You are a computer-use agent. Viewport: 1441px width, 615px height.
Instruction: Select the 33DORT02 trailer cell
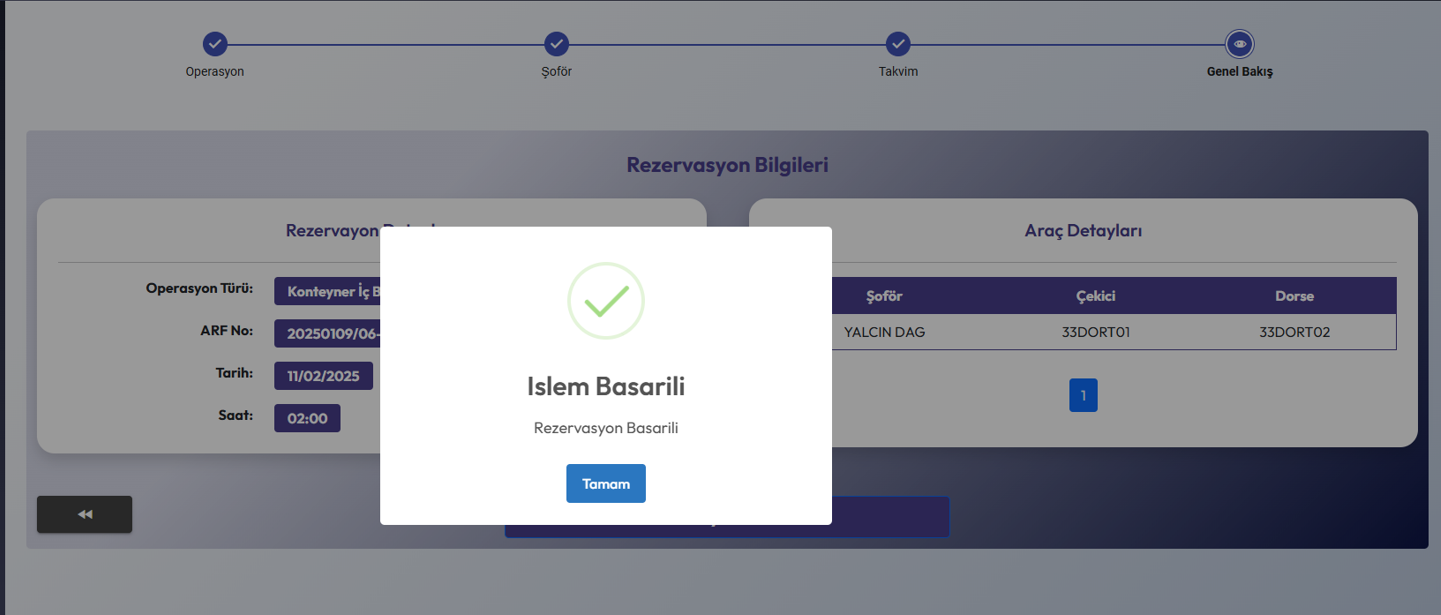point(1294,332)
